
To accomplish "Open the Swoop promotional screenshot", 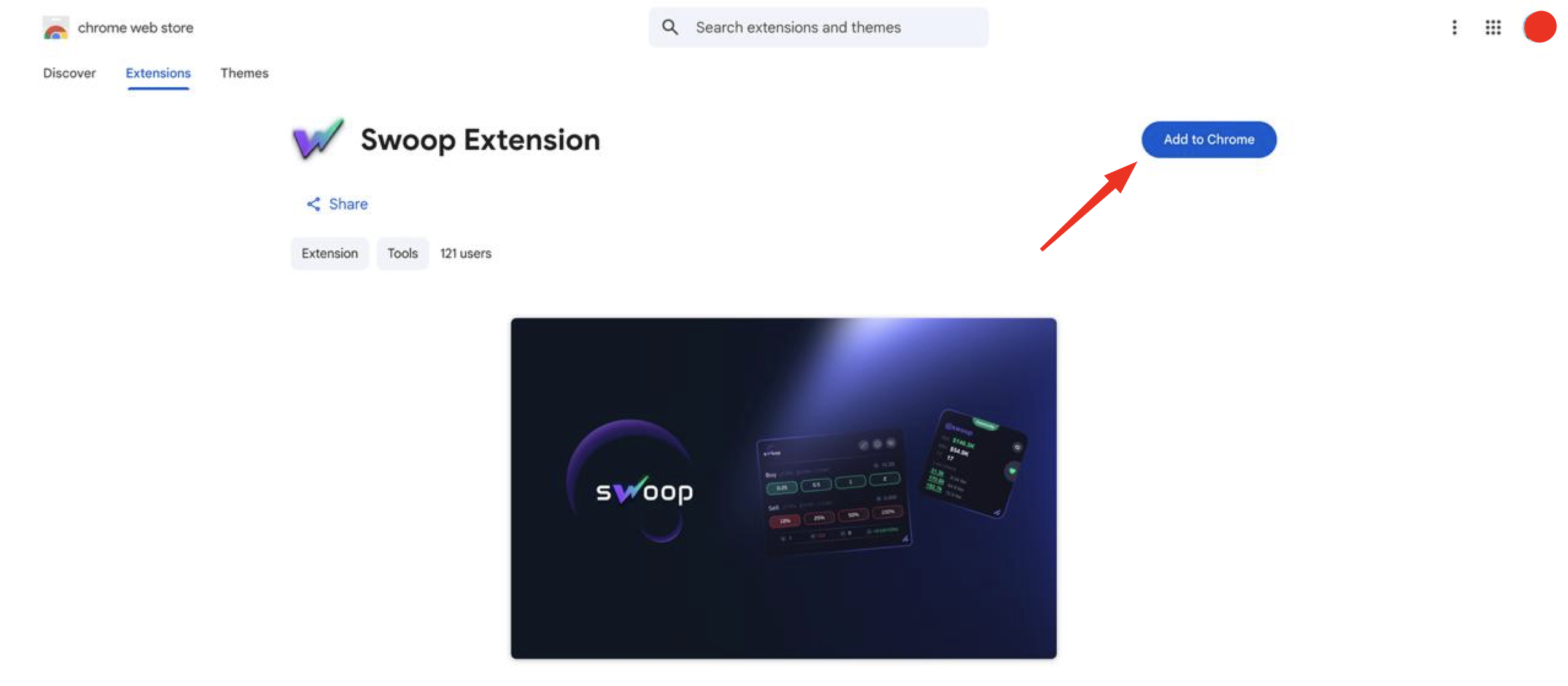I will pyautogui.click(x=783, y=488).
